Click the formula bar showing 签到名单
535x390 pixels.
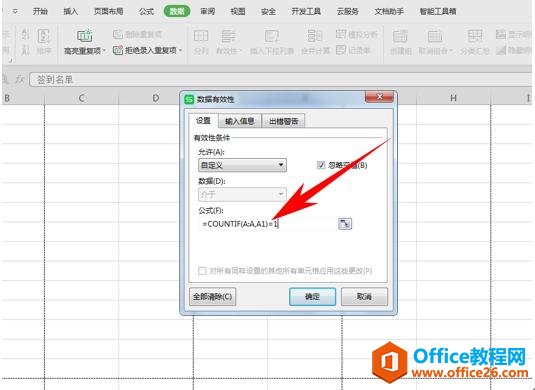click(x=280, y=80)
